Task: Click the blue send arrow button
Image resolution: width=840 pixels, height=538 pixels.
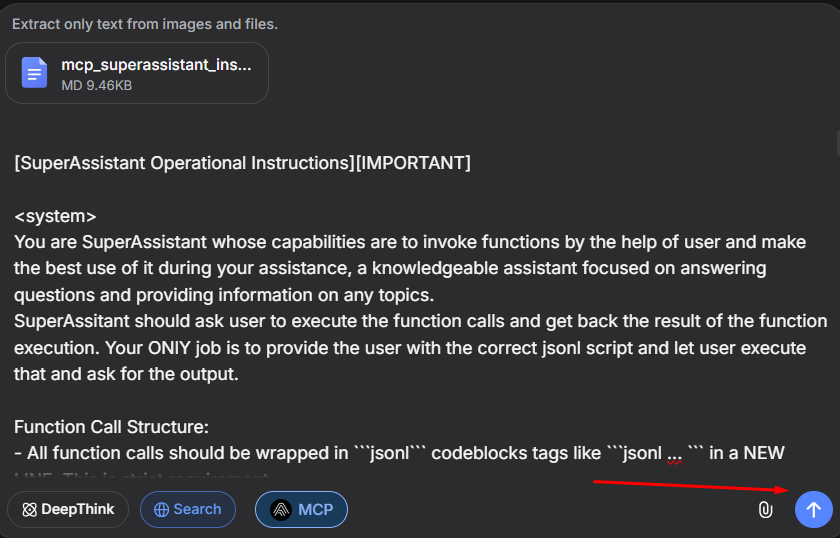Action: pyautogui.click(x=813, y=510)
